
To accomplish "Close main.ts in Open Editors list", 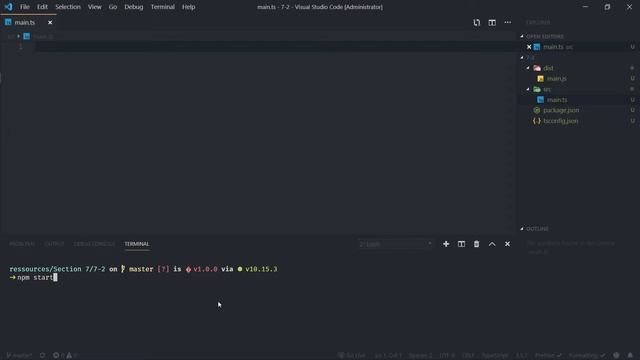I will (x=529, y=47).
